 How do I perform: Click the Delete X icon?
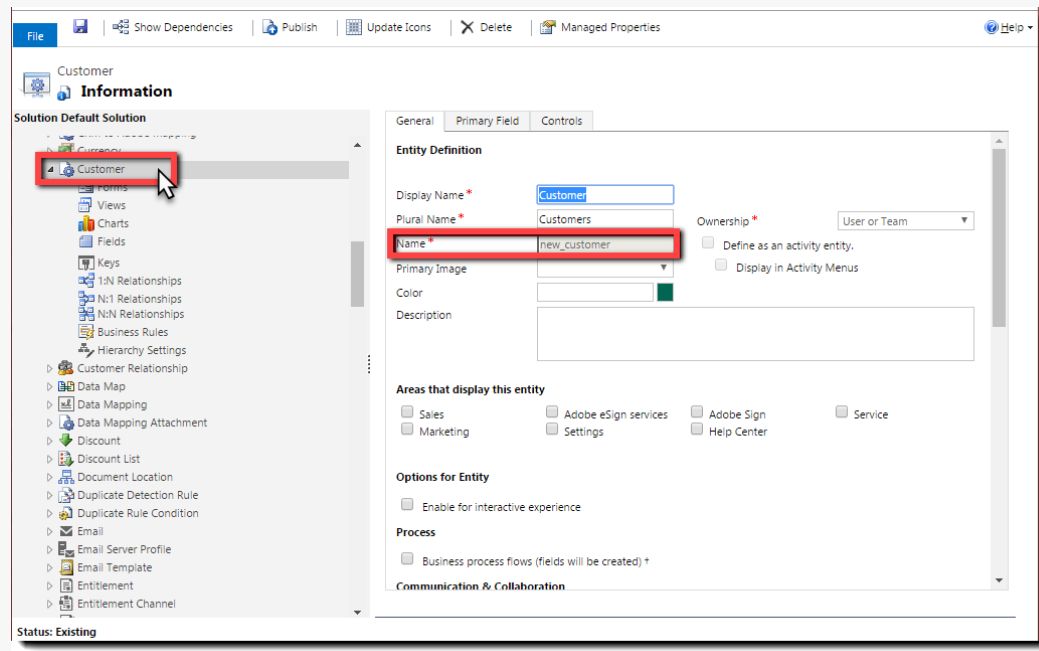(467, 27)
